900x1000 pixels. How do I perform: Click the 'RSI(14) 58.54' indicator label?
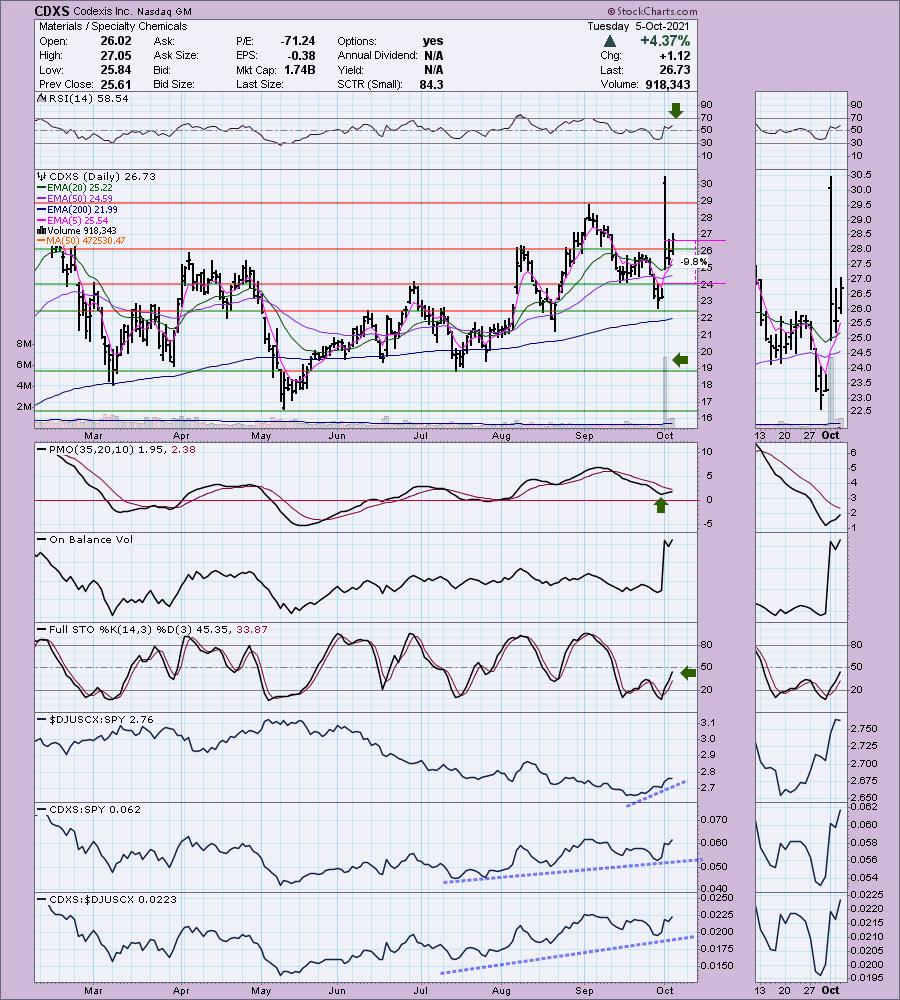pos(88,98)
